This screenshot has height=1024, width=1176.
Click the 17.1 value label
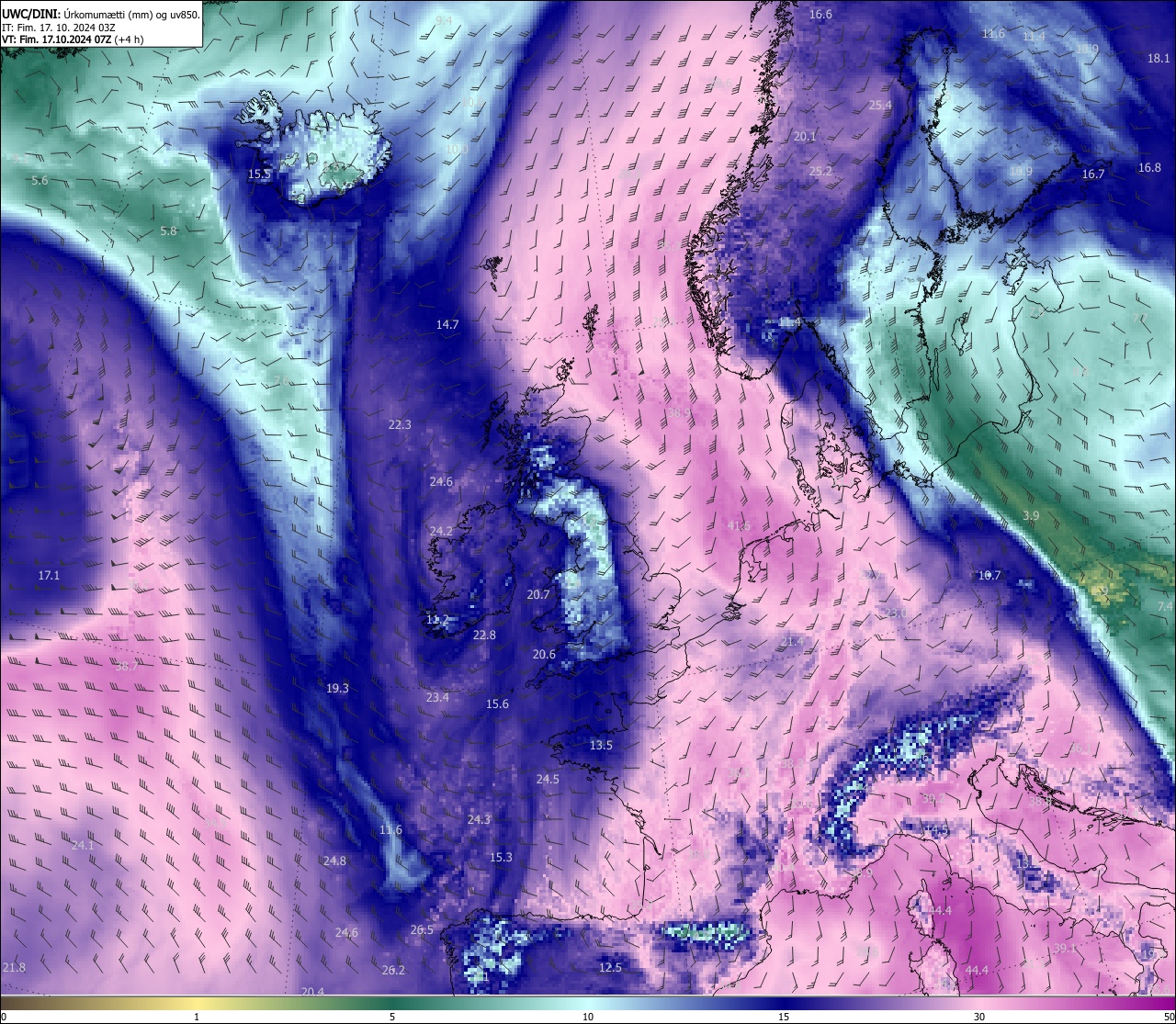pos(49,575)
